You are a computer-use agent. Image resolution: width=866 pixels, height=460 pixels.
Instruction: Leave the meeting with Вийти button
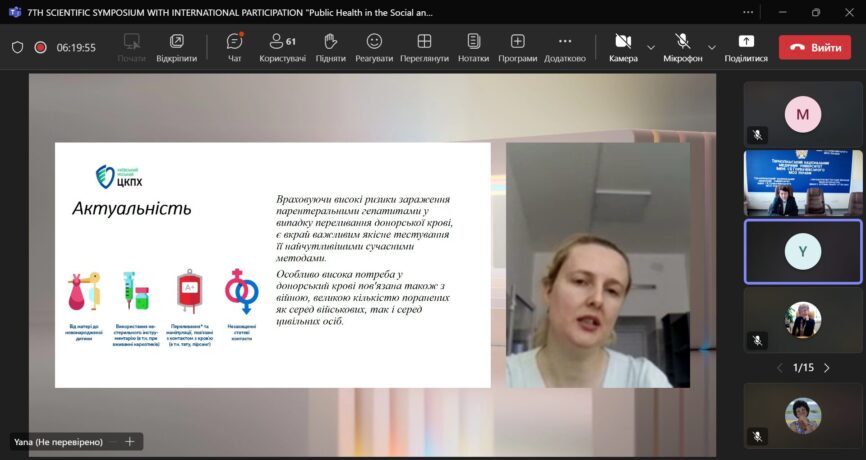(814, 47)
